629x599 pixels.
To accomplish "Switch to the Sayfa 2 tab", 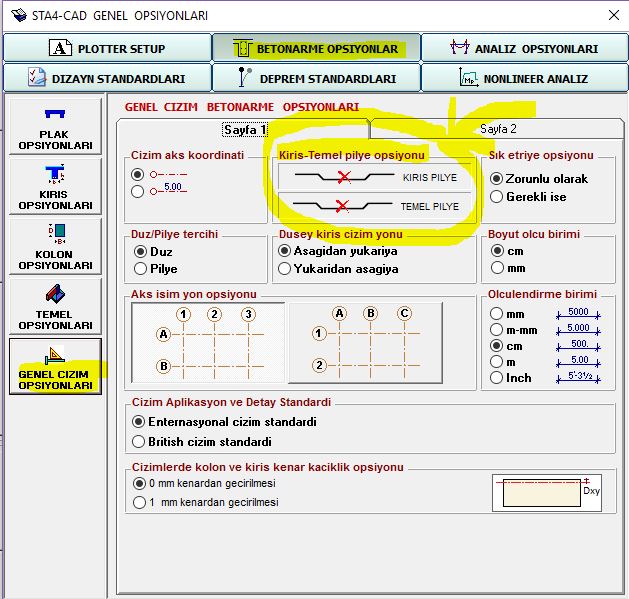I will point(497,129).
